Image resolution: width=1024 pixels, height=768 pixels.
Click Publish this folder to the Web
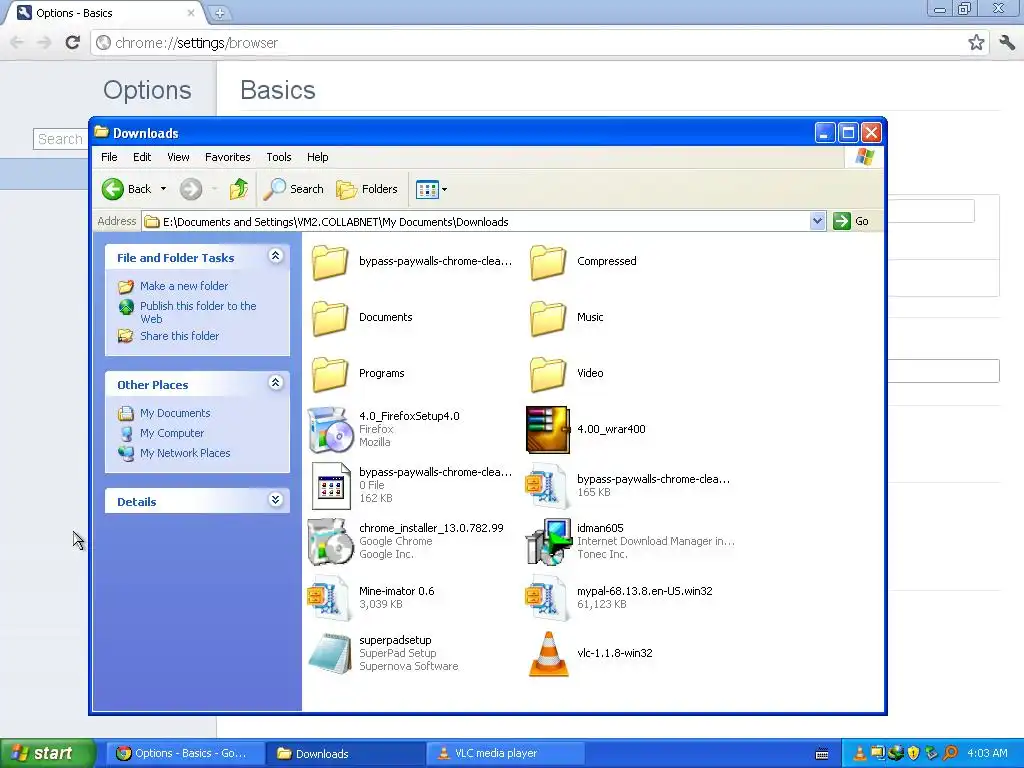pos(198,312)
